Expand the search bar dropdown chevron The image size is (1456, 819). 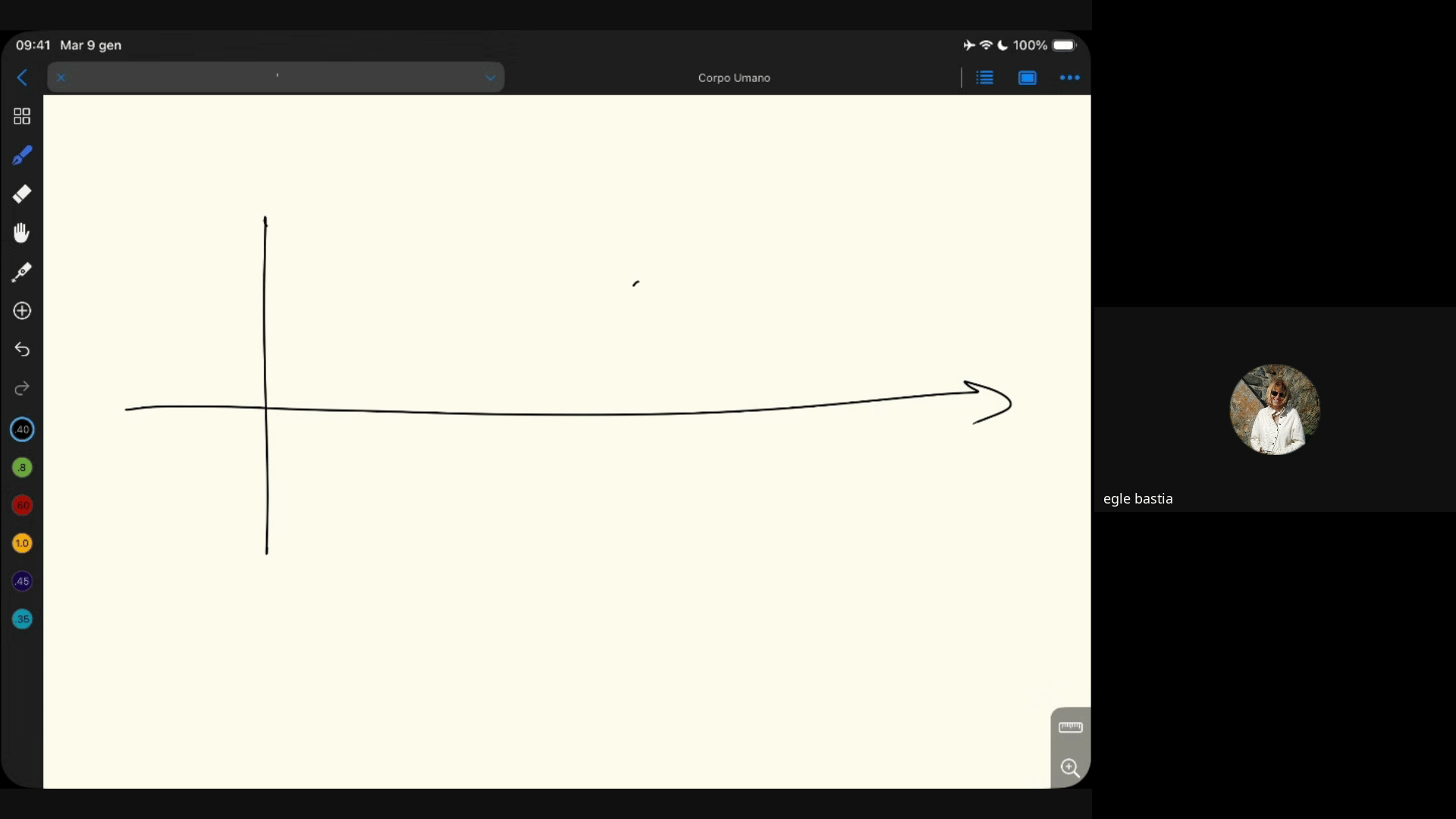pyautogui.click(x=490, y=77)
